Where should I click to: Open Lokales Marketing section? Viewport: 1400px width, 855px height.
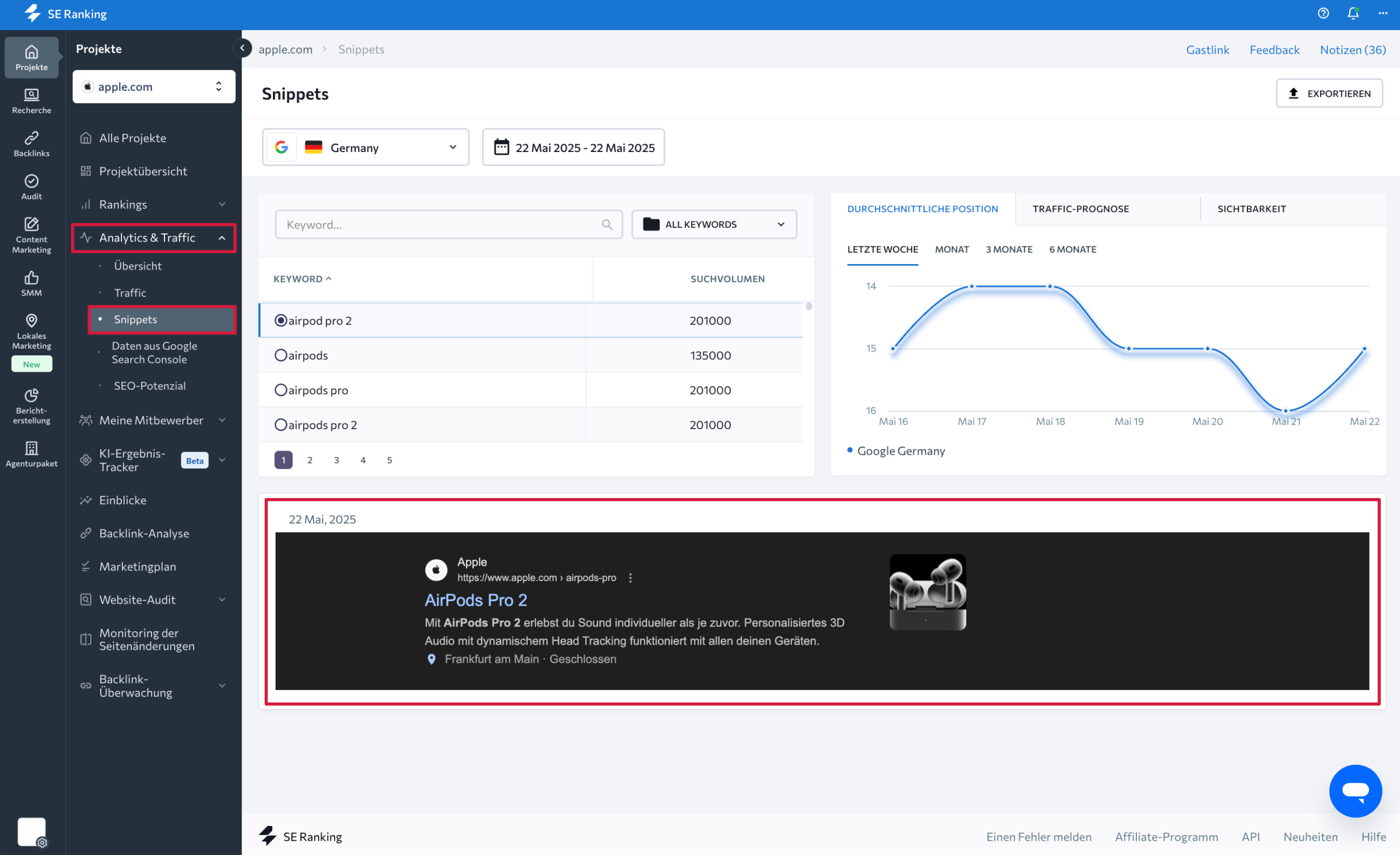(x=31, y=331)
